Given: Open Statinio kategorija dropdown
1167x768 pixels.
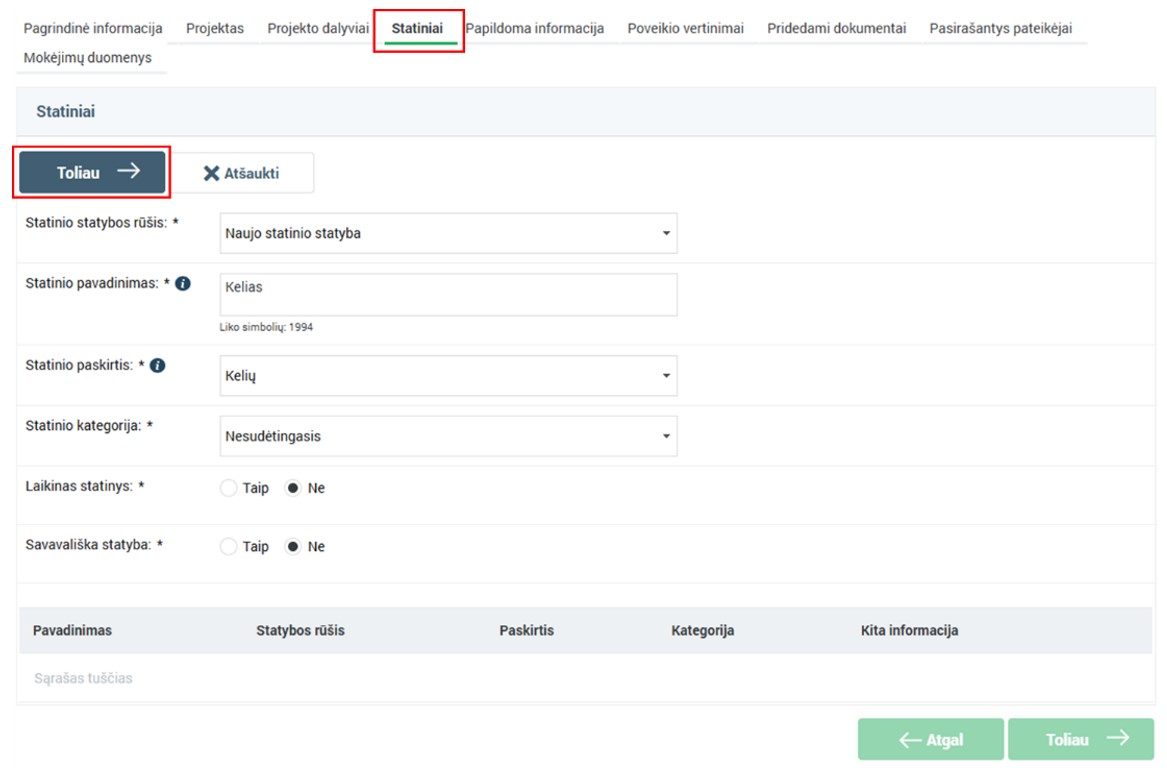Looking at the screenshot, I should click(448, 436).
